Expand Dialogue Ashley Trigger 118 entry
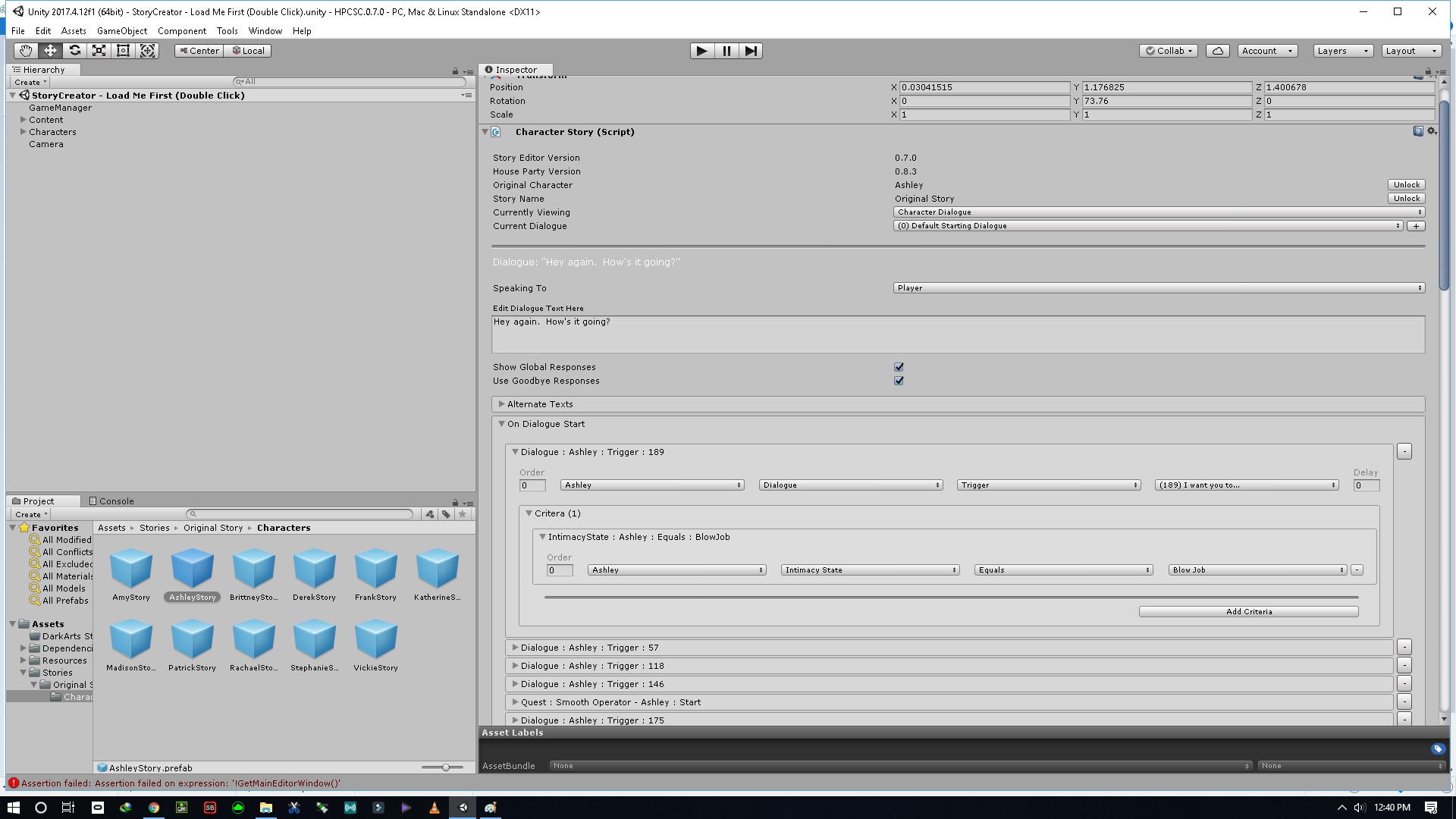 515,666
